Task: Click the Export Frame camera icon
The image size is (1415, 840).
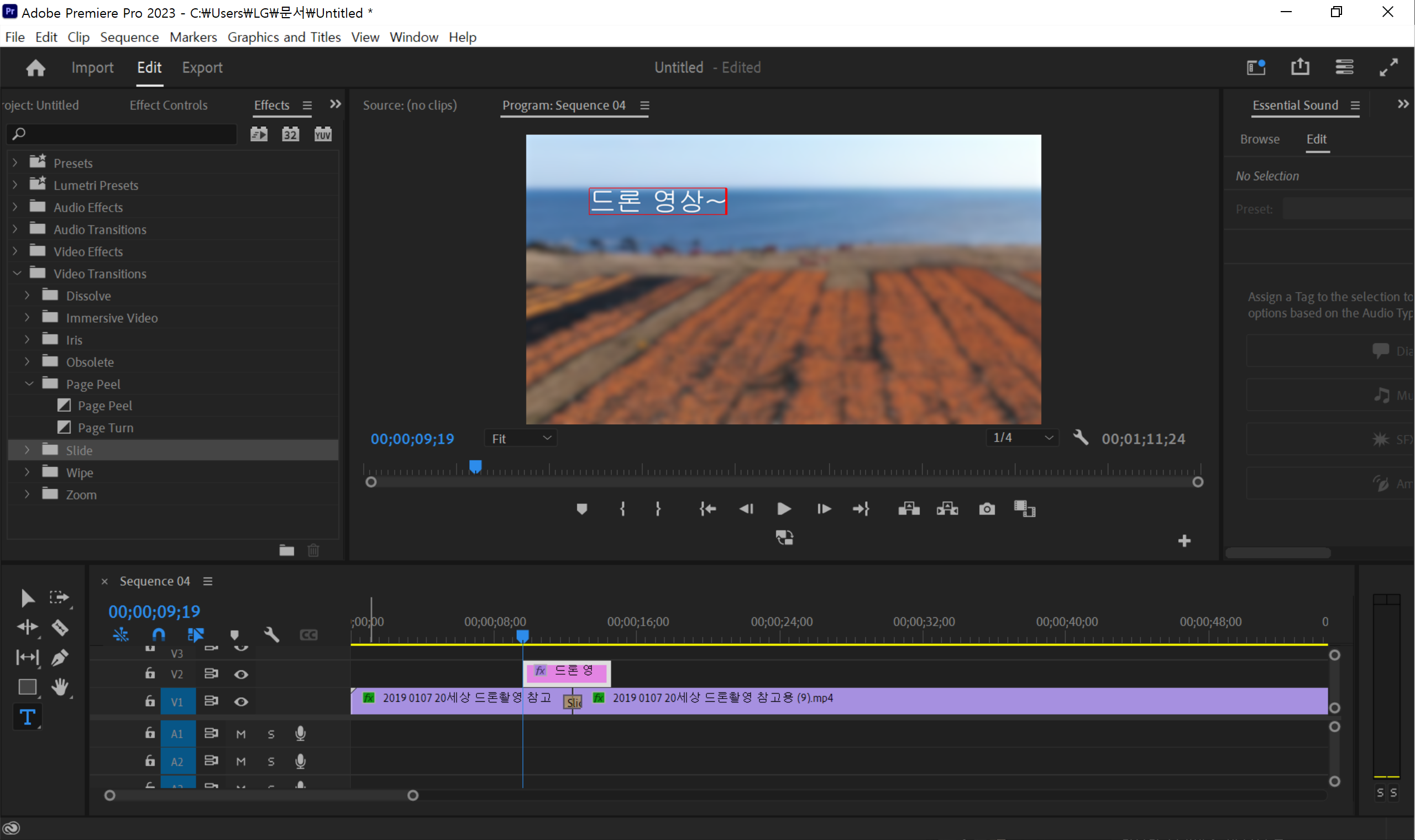Action: pos(987,509)
